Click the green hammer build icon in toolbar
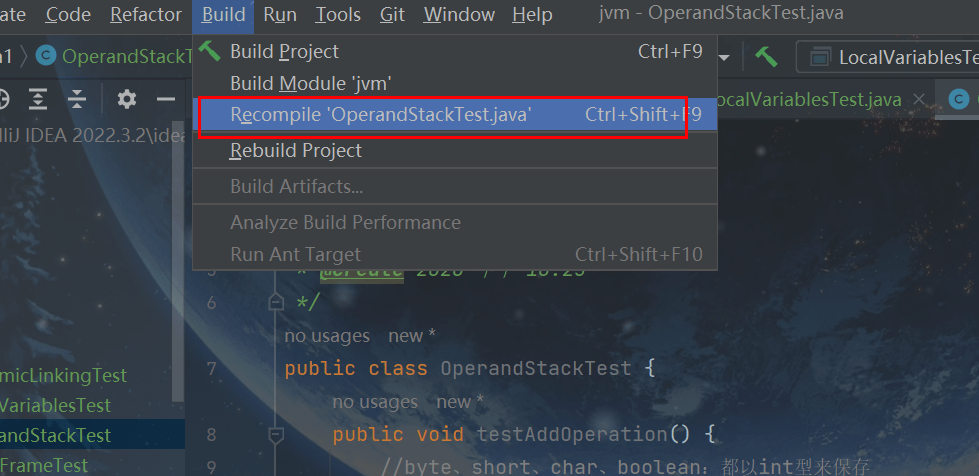Image resolution: width=979 pixels, height=476 pixels. [766, 57]
